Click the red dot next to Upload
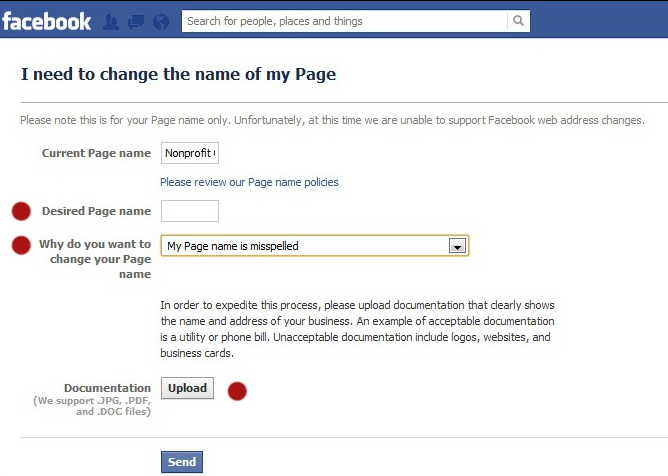This screenshot has width=668, height=476. coord(237,391)
